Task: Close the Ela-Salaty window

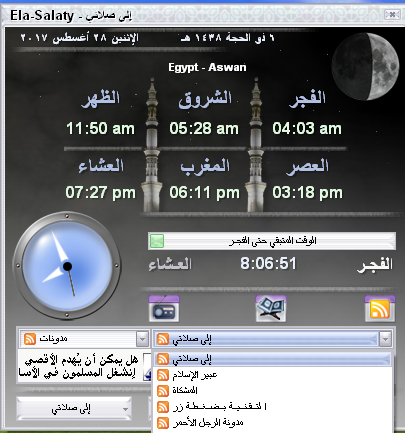Action: pyautogui.click(x=392, y=14)
